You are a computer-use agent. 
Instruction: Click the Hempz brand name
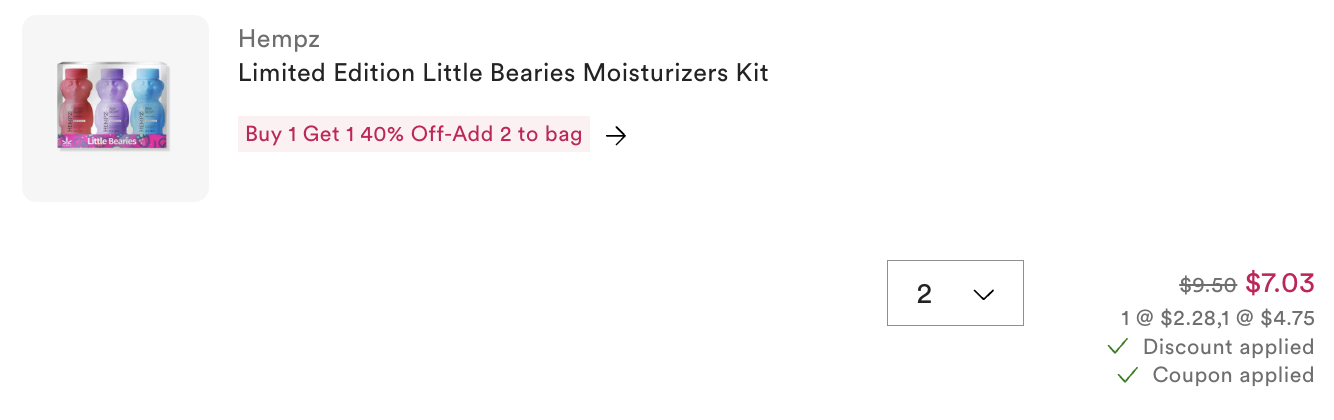[279, 40]
